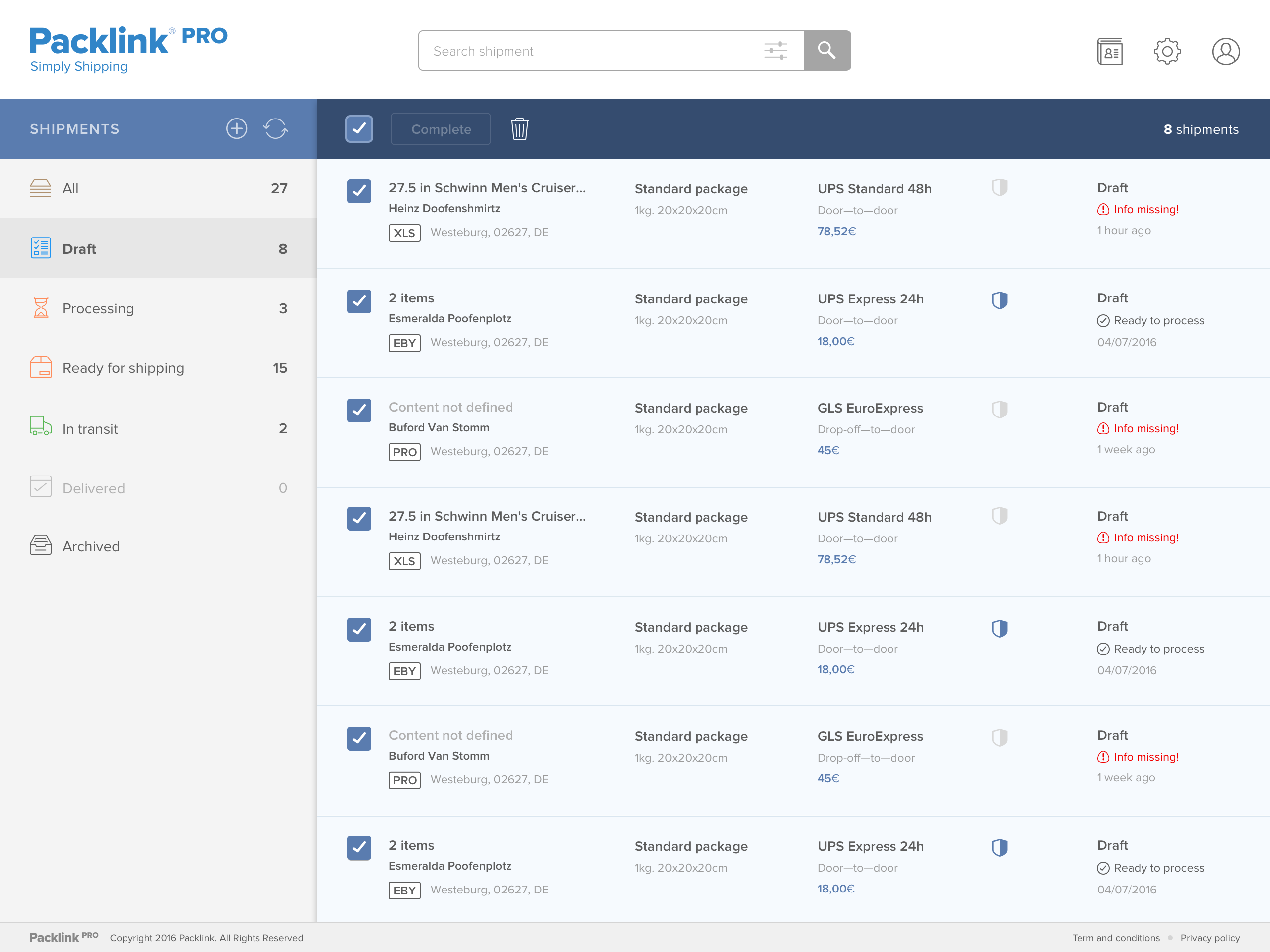Show Archived shipments
This screenshot has height=952, width=1270.
tap(91, 546)
